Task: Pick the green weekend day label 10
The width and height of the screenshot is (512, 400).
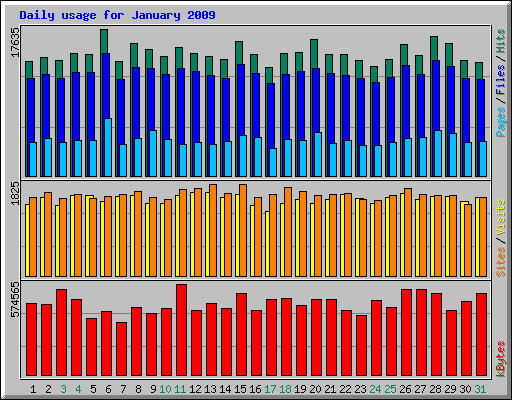Action: pos(165,389)
